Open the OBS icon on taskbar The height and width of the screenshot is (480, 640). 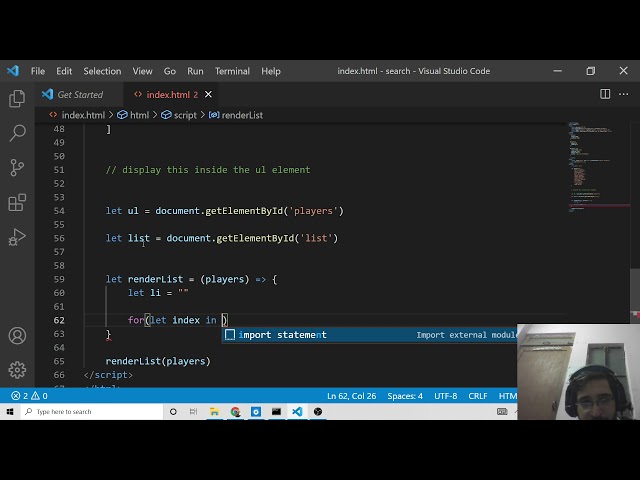click(x=318, y=412)
